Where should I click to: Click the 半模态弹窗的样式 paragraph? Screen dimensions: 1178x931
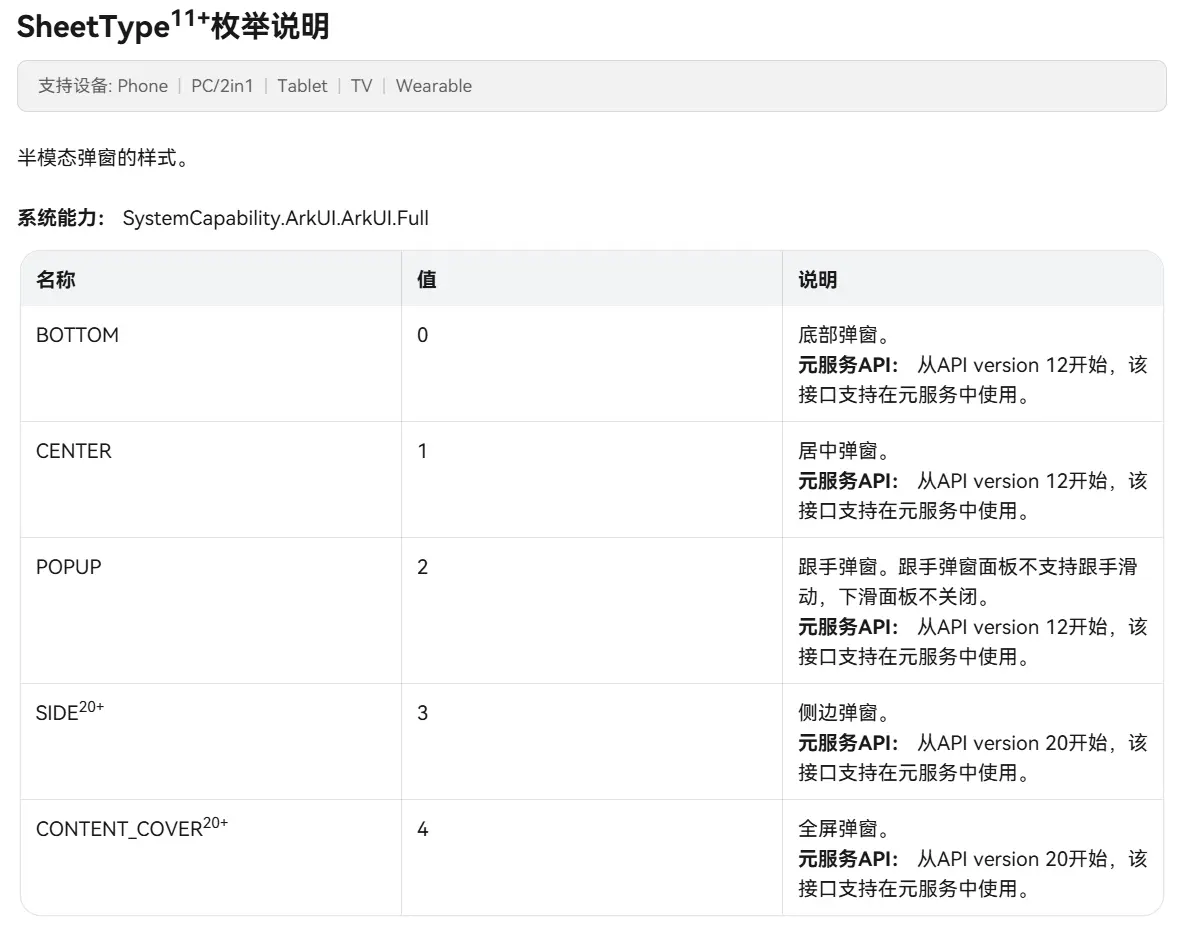(x=103, y=159)
